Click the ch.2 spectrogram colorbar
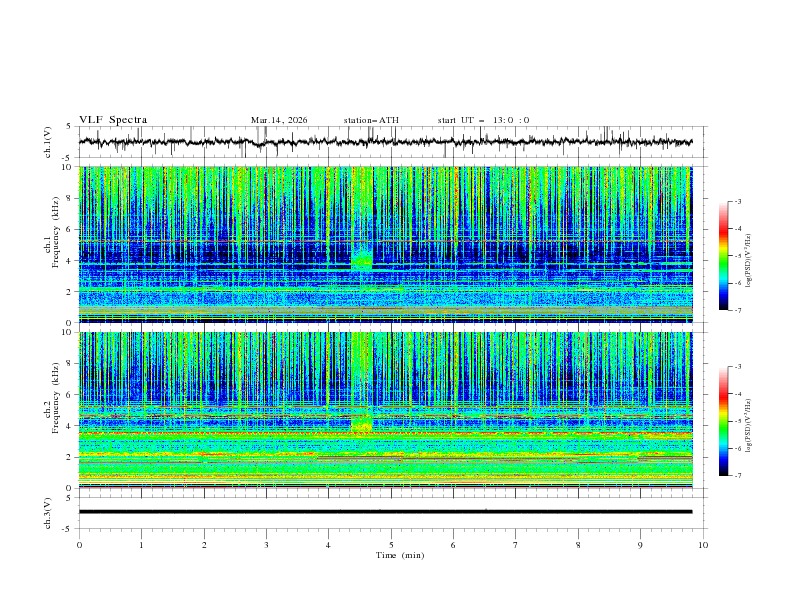The image size is (792, 612). (723, 421)
